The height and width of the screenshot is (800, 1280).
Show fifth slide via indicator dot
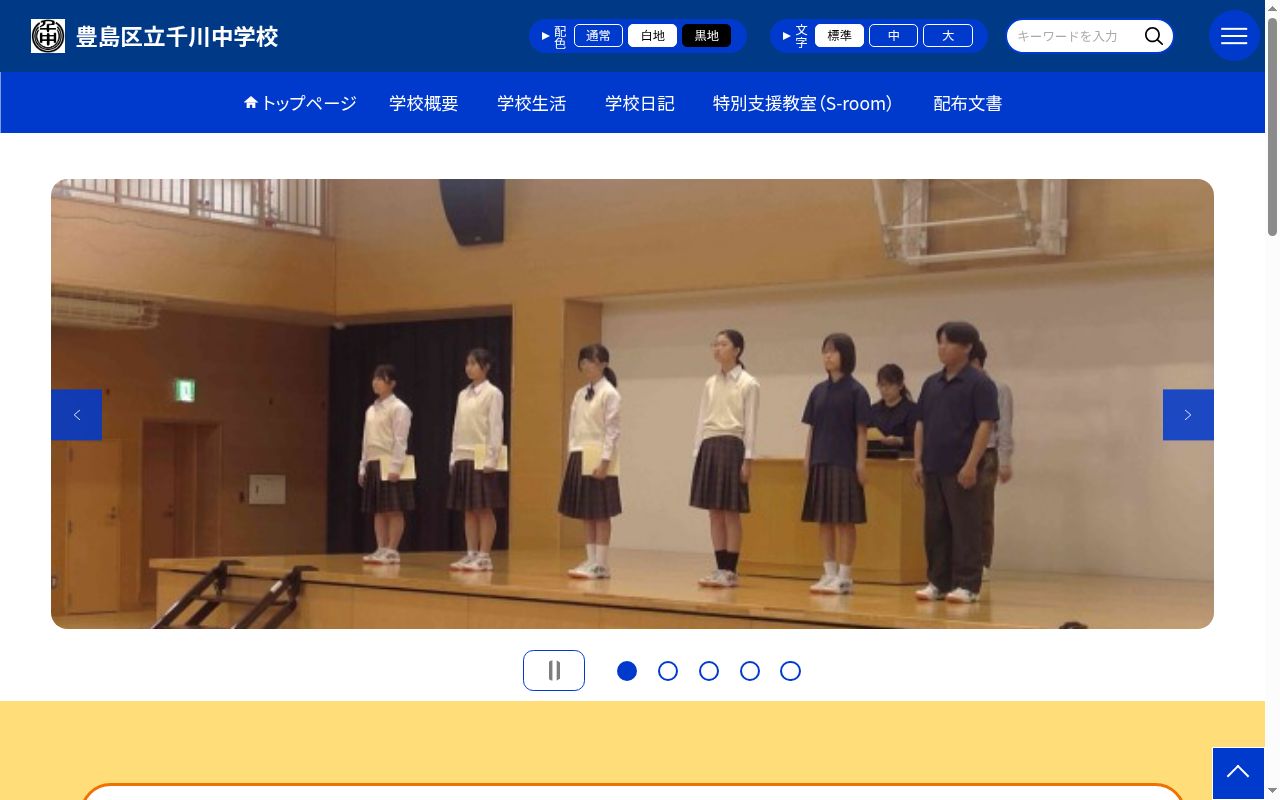[x=791, y=671]
